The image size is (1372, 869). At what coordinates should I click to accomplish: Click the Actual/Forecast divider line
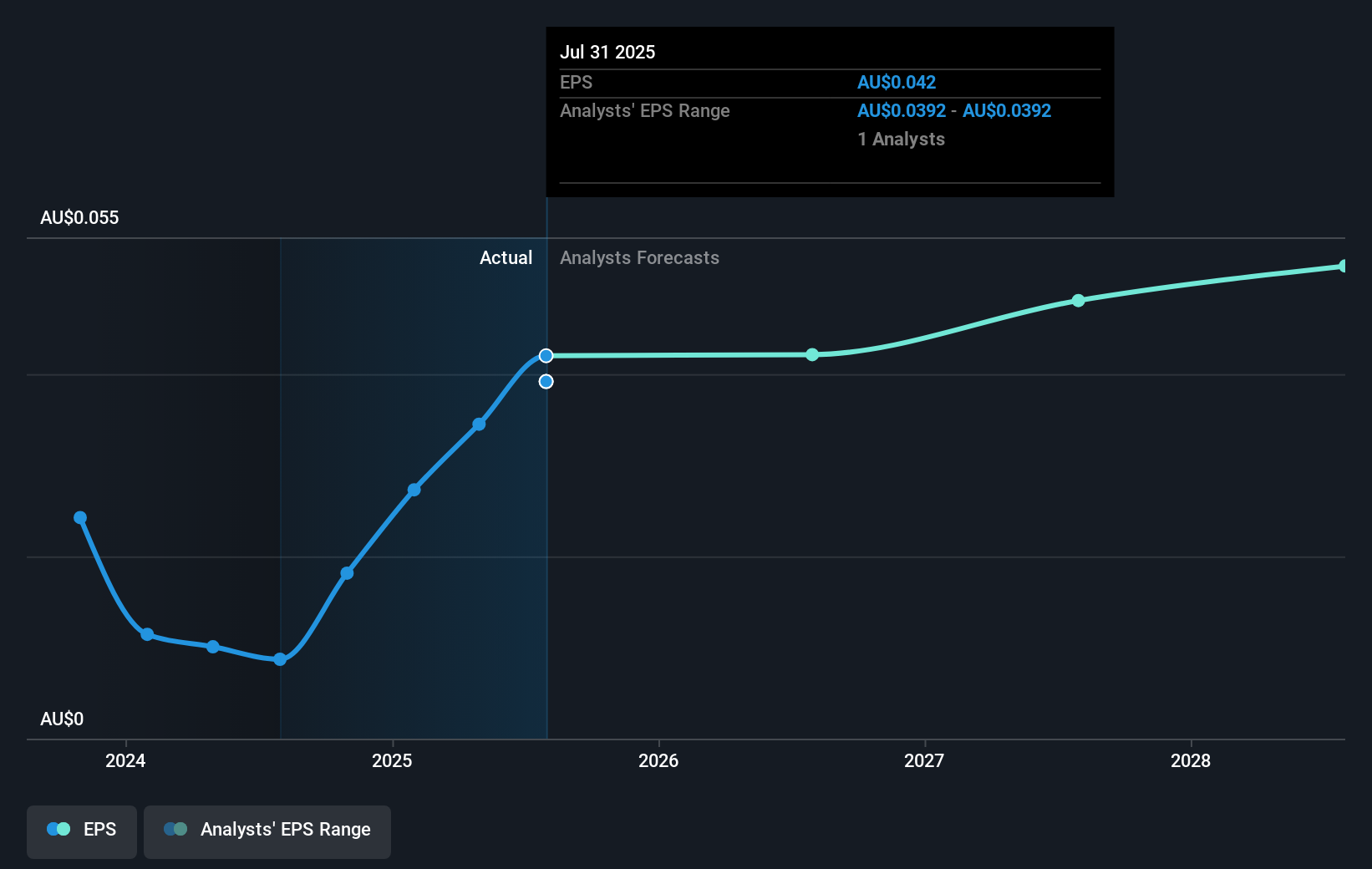[546, 501]
